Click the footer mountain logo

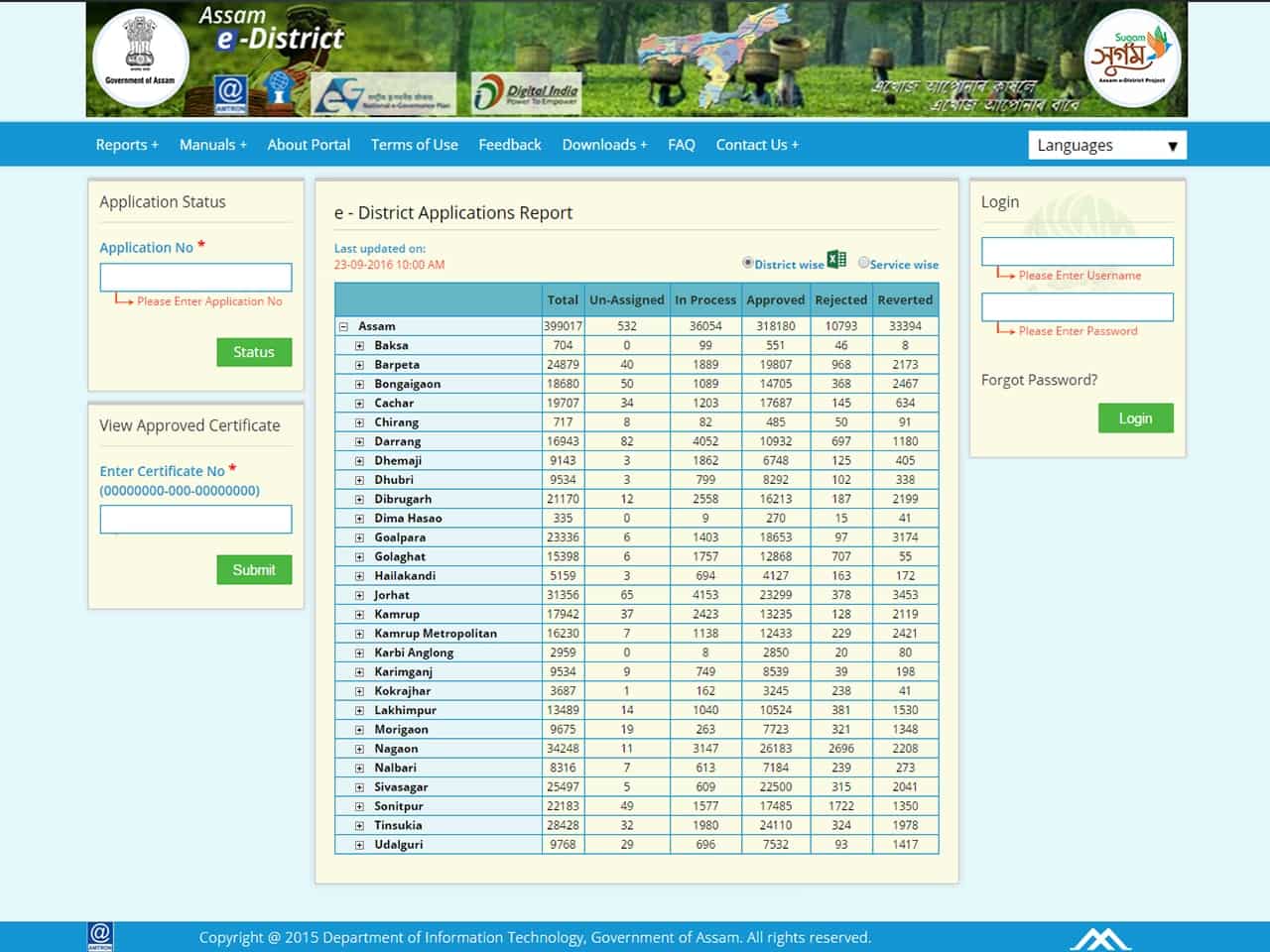1099,938
